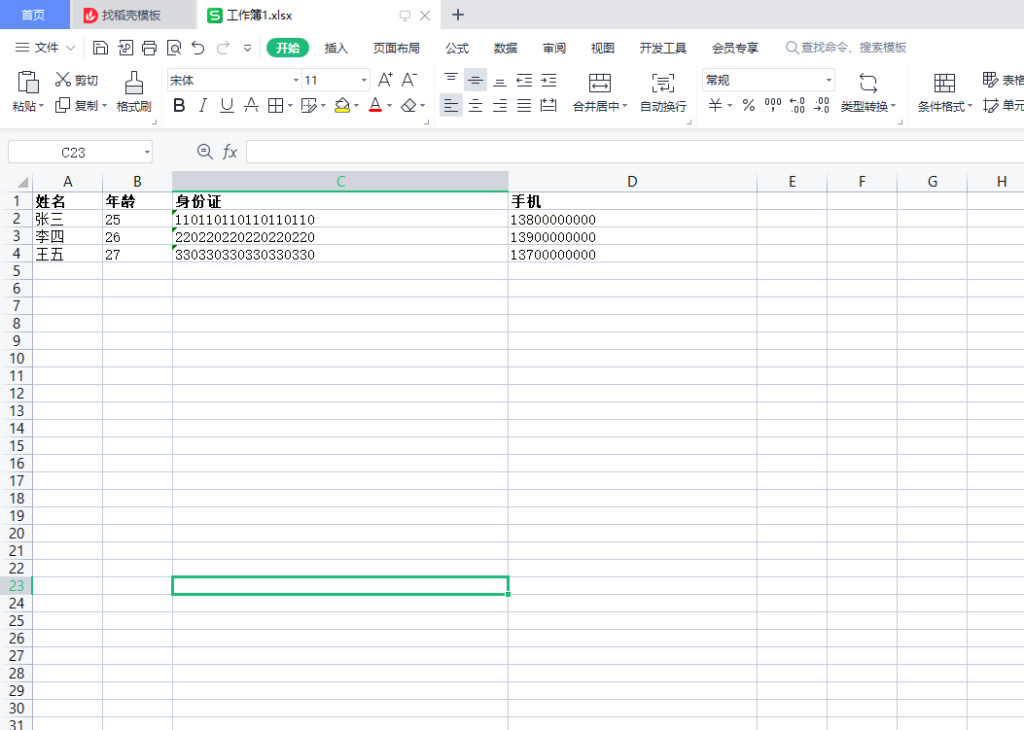Viewport: 1024px width, 730px height.
Task: Activate the Format Painter (格式刷)
Action: coord(134,92)
